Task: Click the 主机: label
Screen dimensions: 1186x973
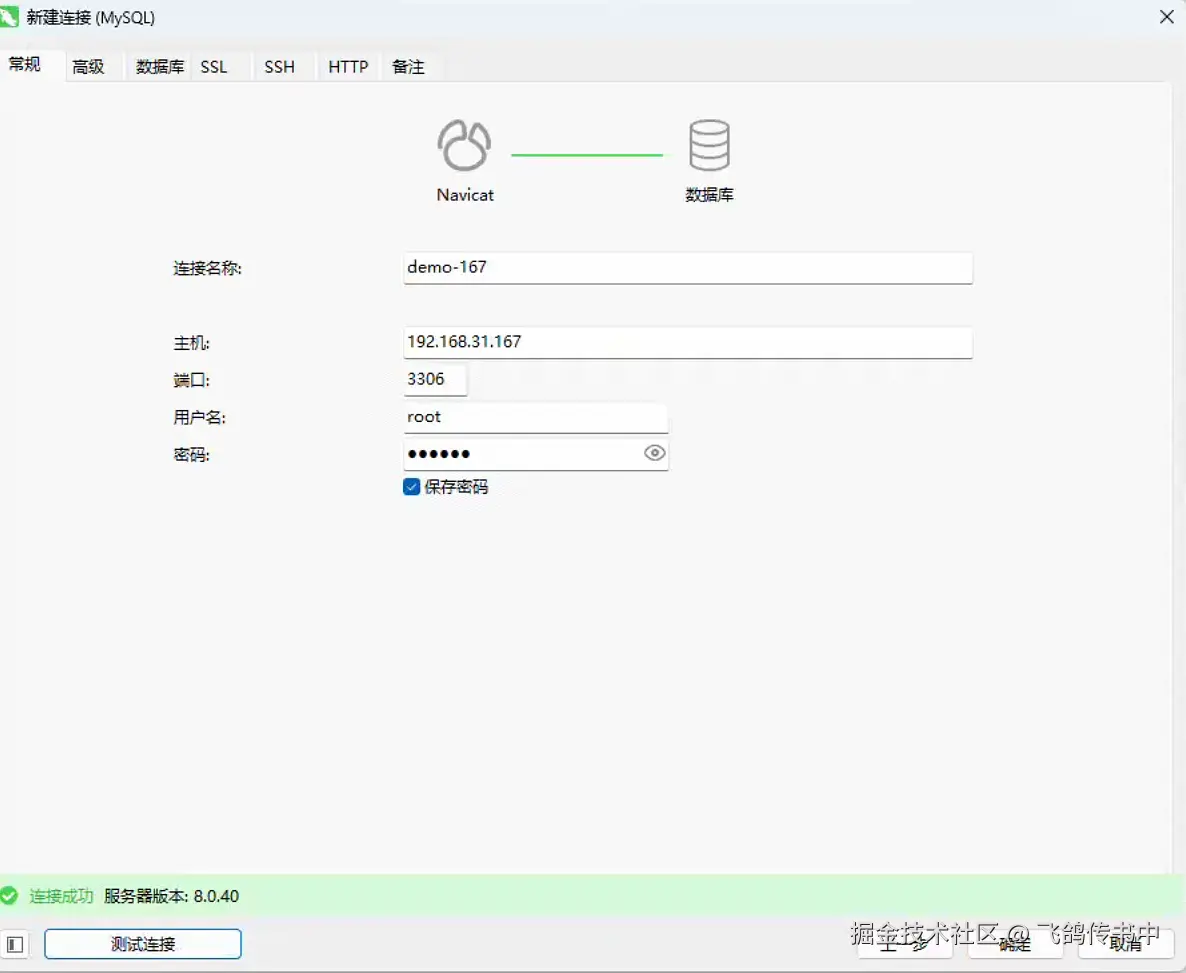Action: point(191,343)
